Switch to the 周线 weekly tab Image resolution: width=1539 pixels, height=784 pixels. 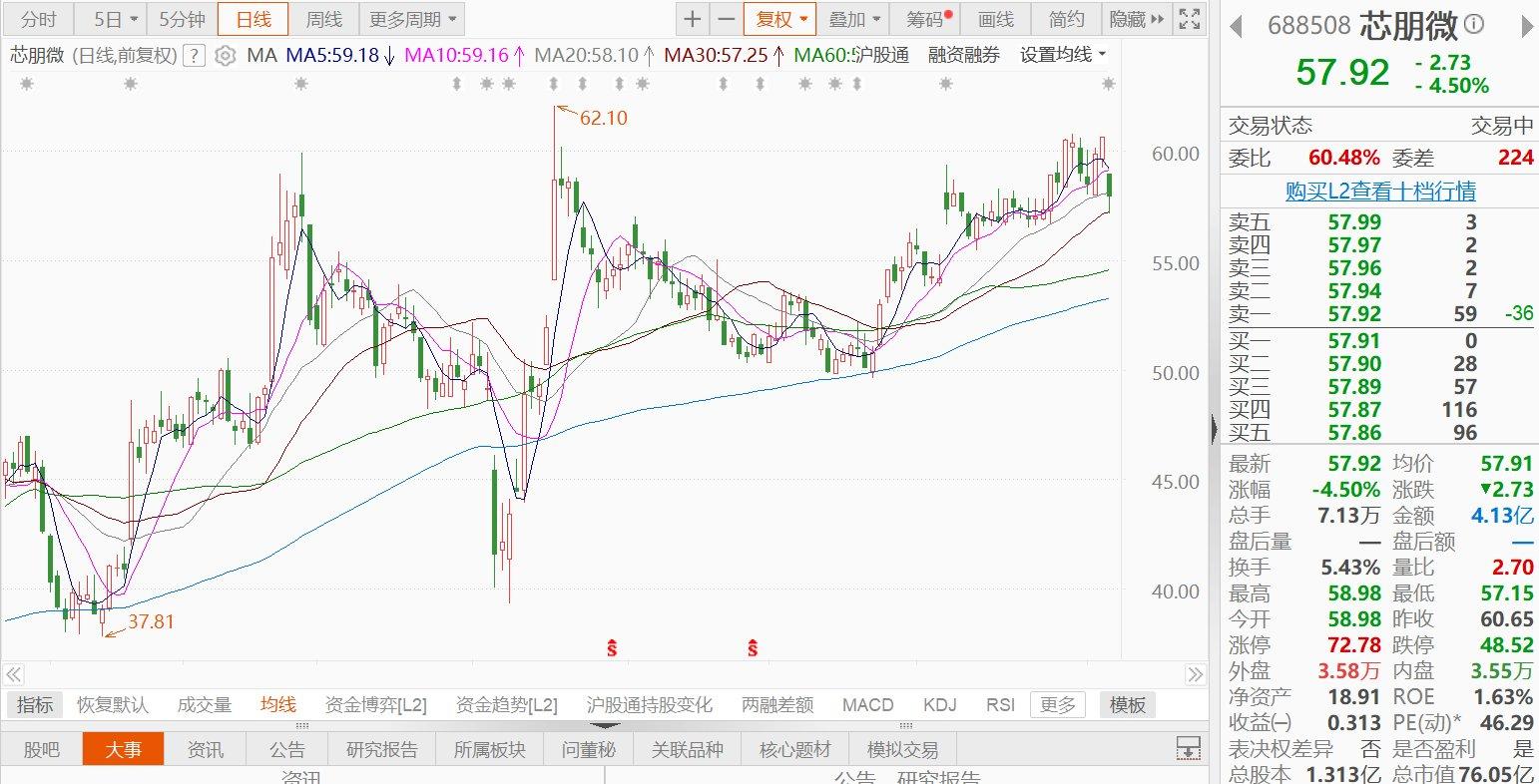(x=323, y=19)
